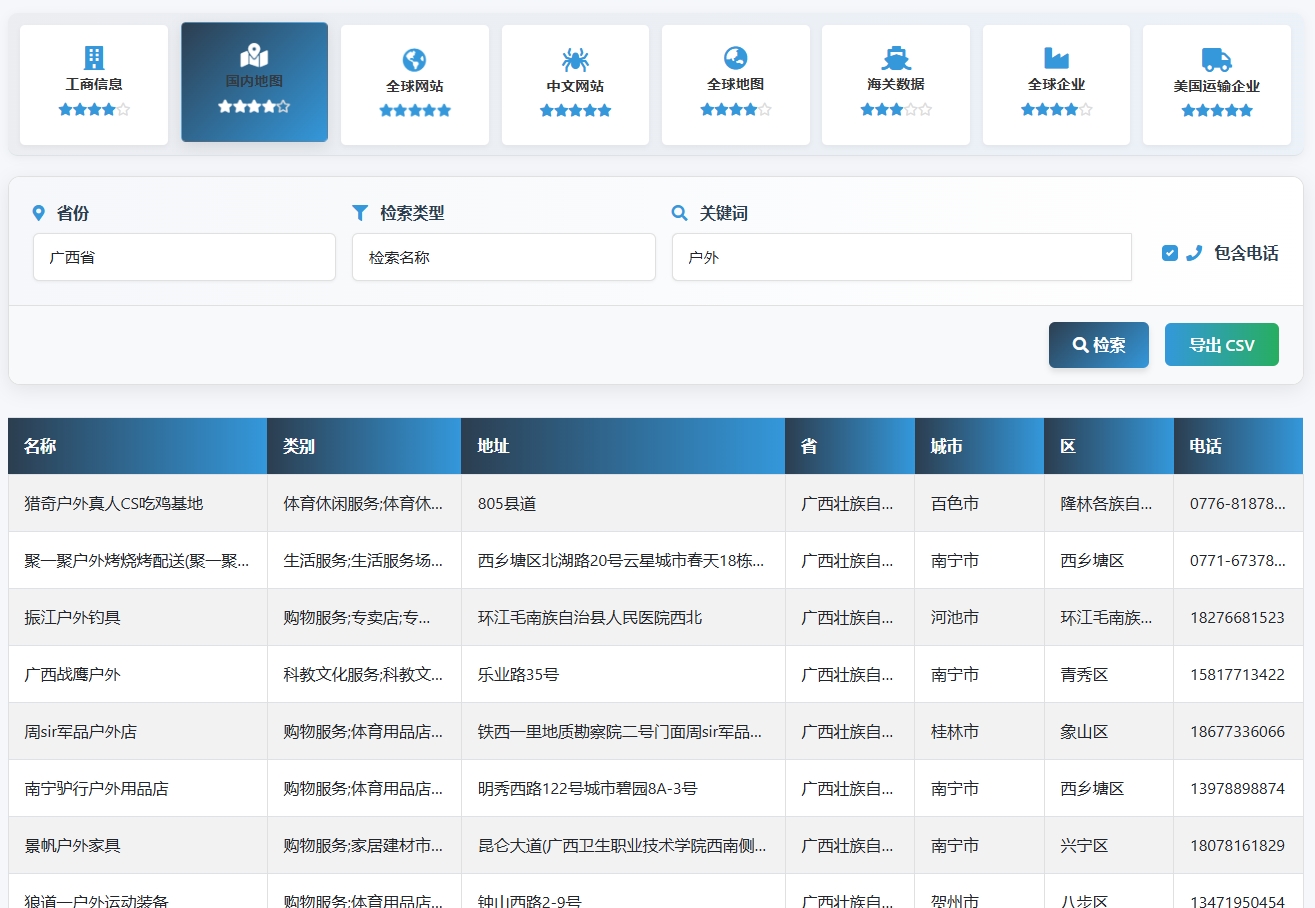Open the 全球企业 data source card
This screenshot has width=1315, height=908.
point(1056,85)
